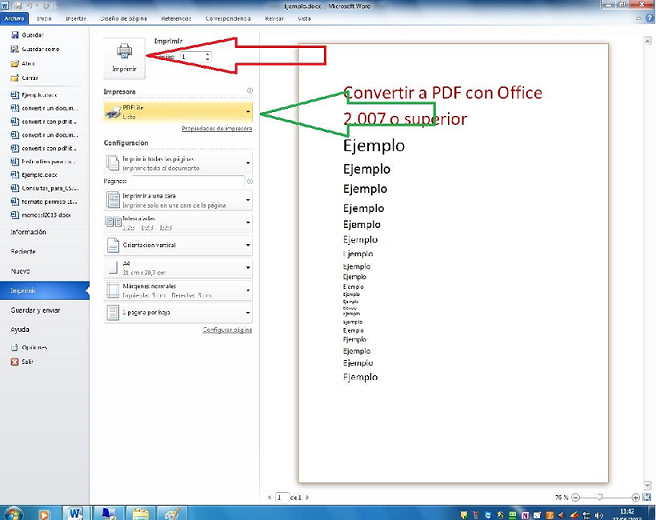Click the info icon beside Impresora heading
This screenshot has height=520, width=656.
(x=250, y=90)
